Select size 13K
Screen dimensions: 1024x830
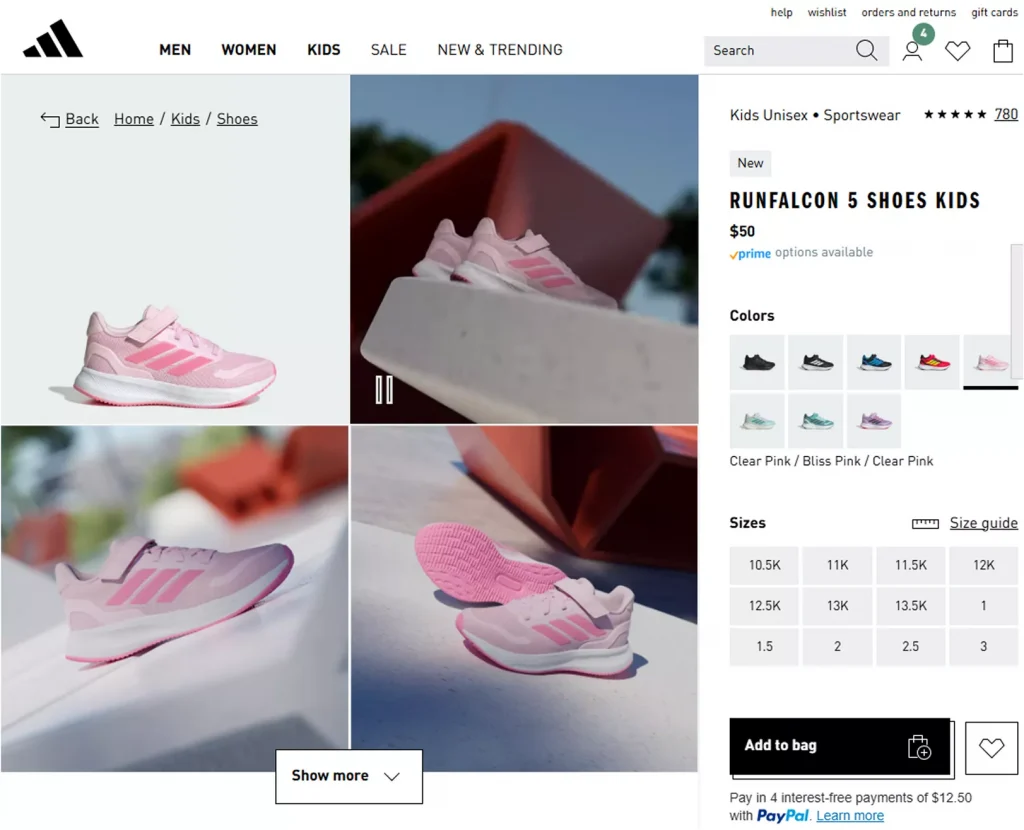[837, 605]
